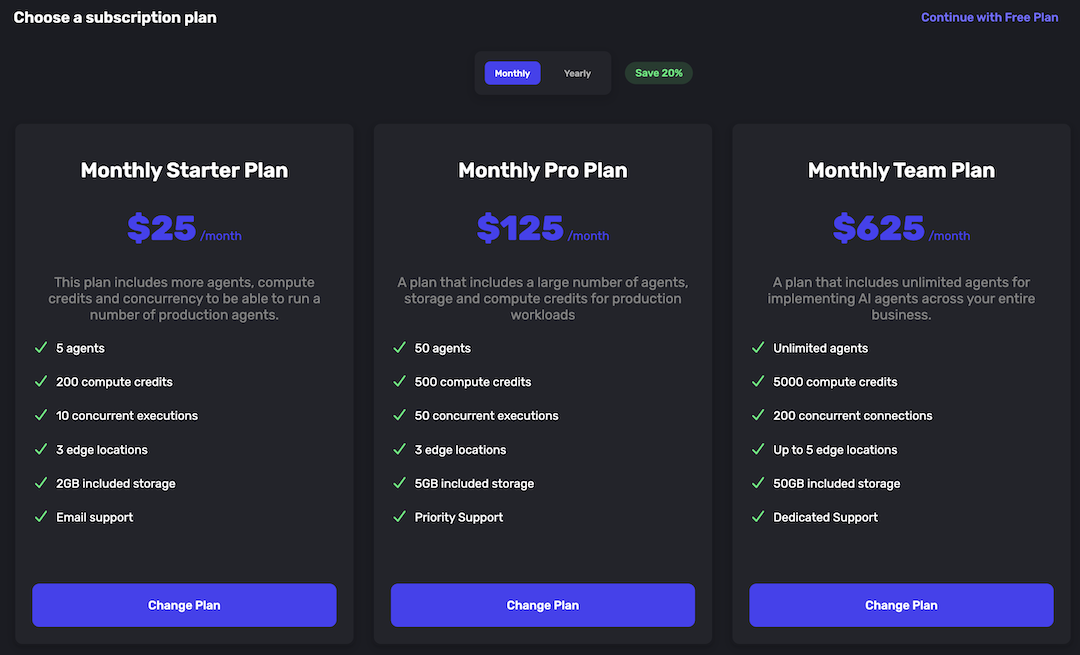Select the checkmark beside Email support
The image size is (1080, 655).
coord(41,517)
